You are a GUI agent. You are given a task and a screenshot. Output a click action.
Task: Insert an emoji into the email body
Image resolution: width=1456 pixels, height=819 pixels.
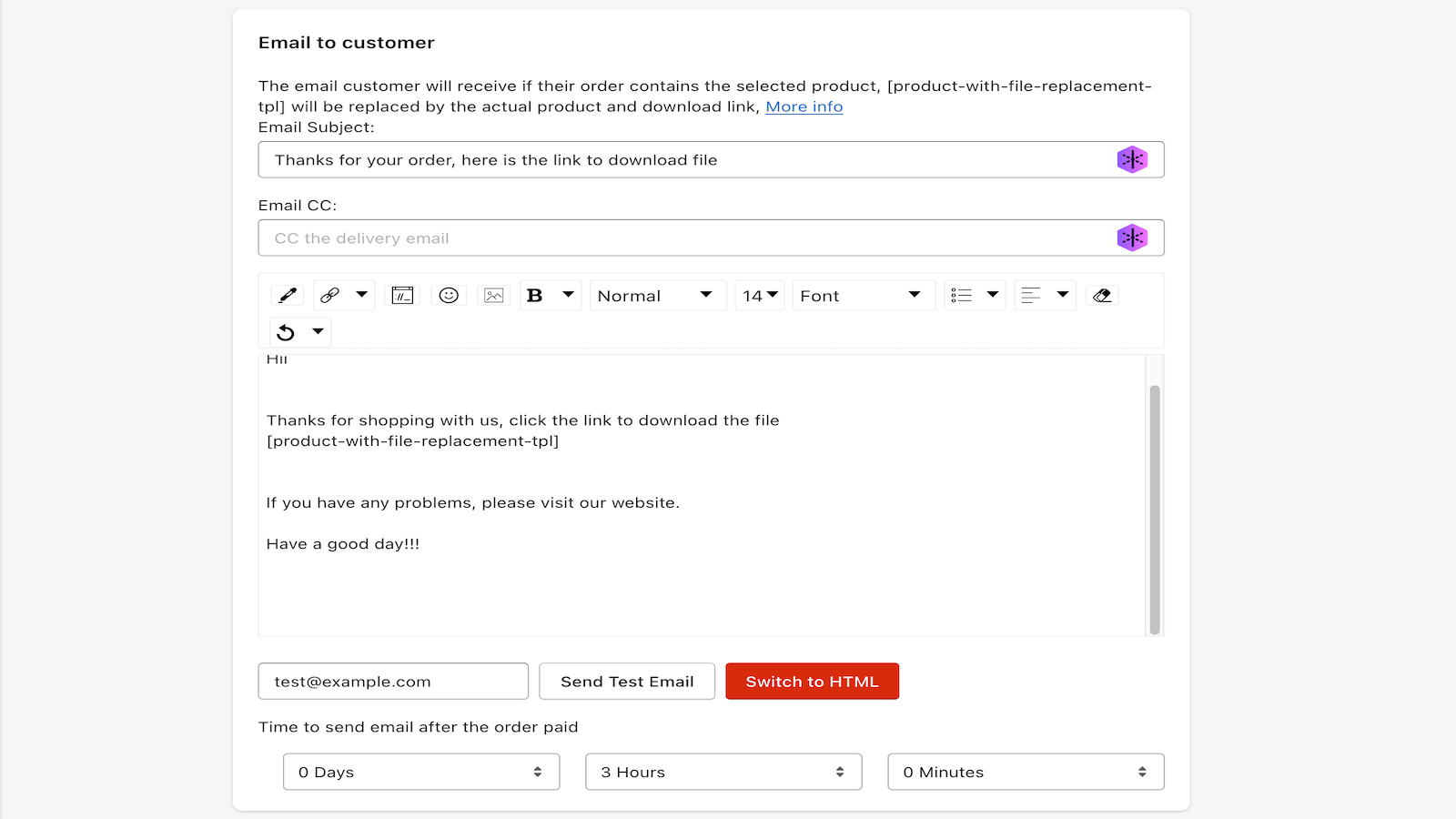448,295
